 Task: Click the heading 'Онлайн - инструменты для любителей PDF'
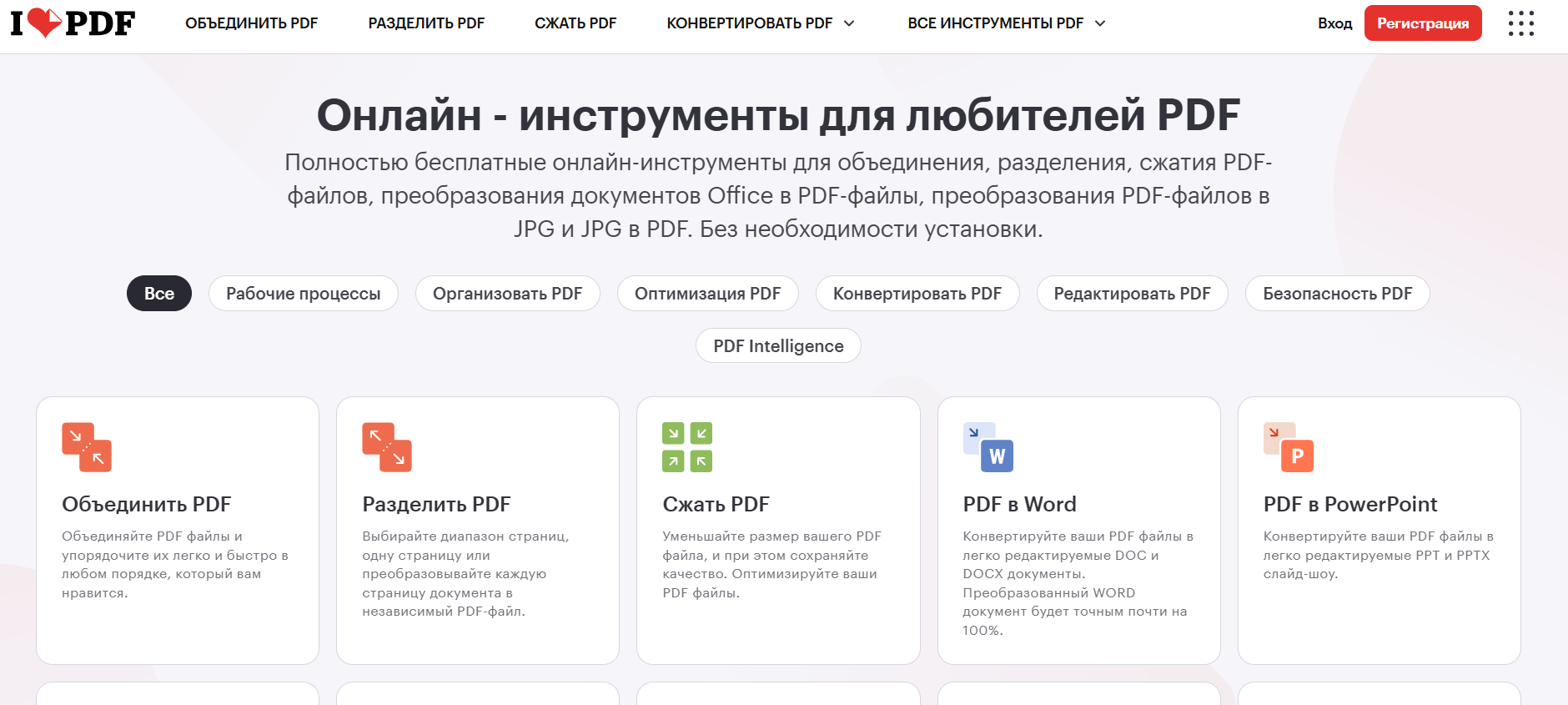[x=778, y=115]
